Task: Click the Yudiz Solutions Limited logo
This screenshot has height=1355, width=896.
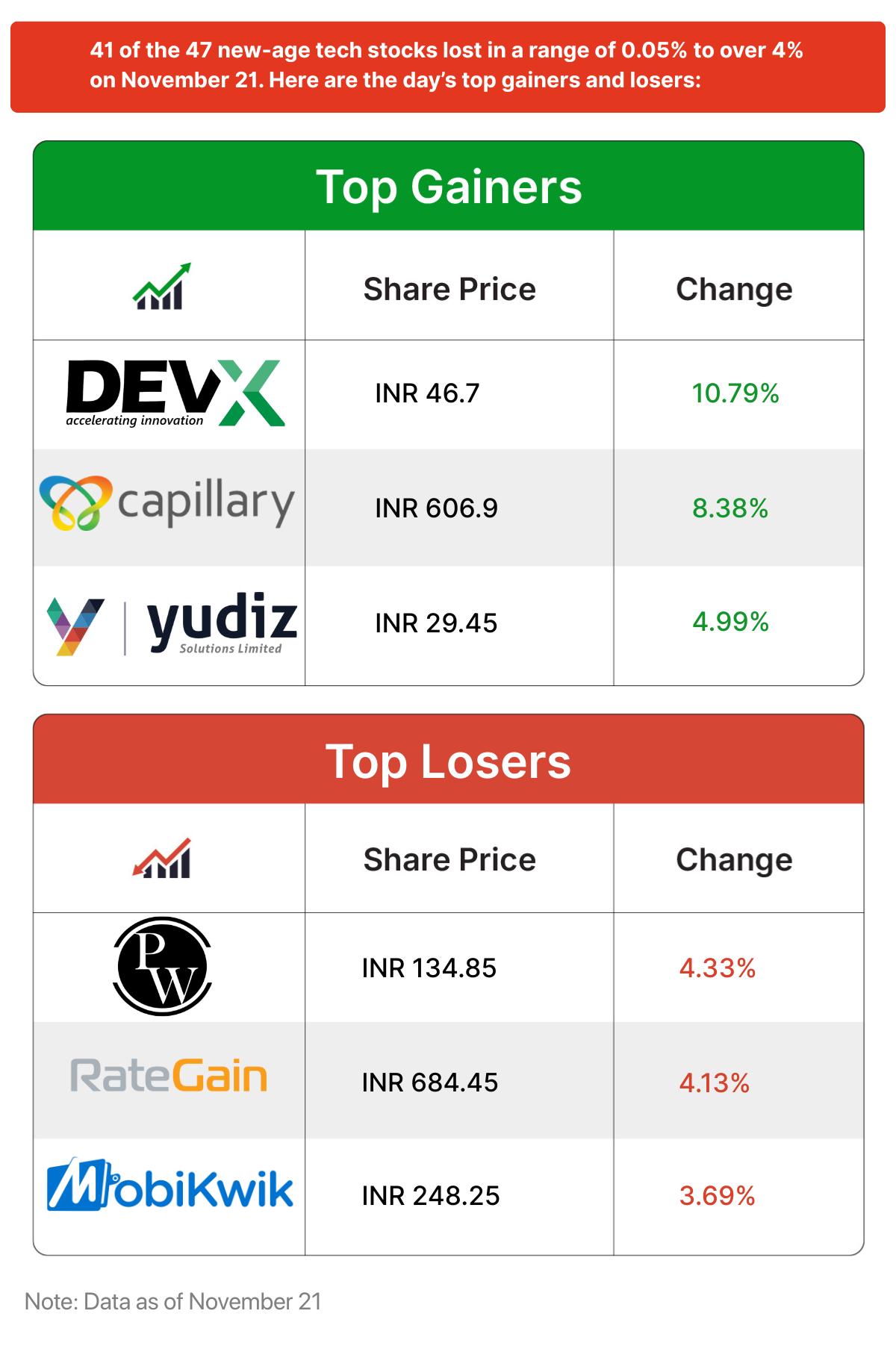Action: point(172,626)
